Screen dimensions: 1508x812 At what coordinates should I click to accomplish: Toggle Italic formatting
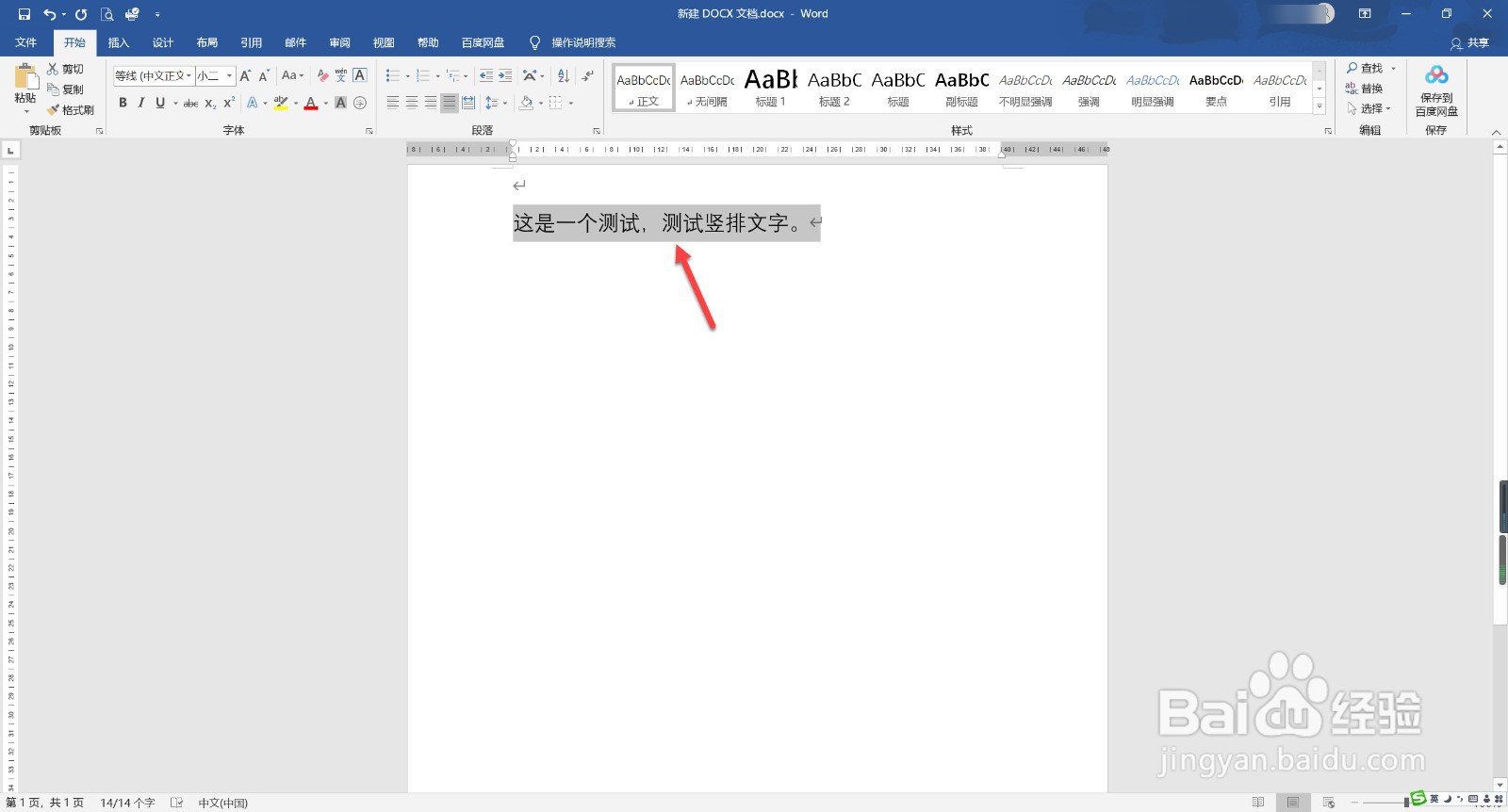point(141,103)
